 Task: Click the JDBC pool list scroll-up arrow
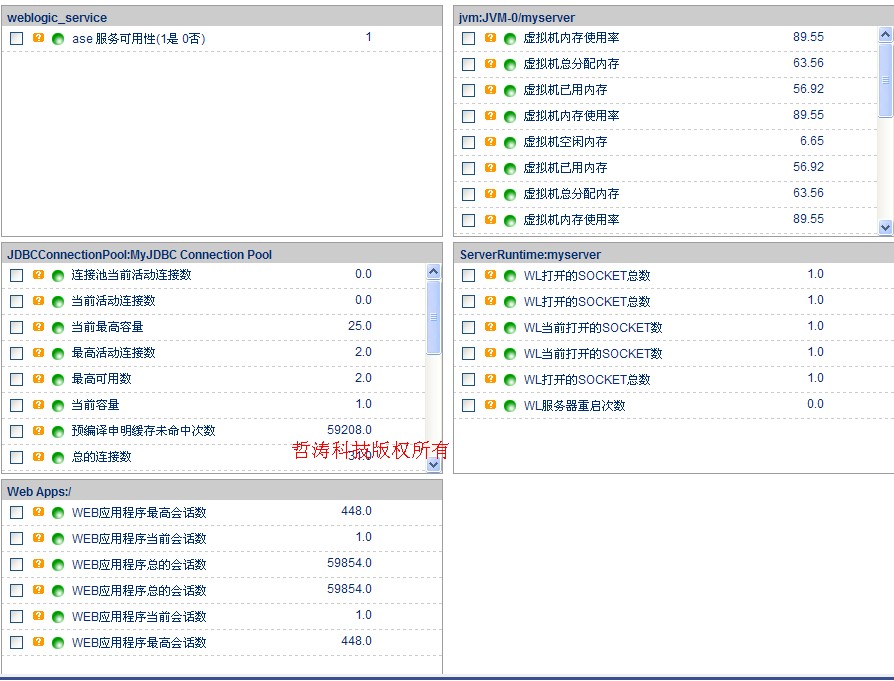pyautogui.click(x=433, y=271)
